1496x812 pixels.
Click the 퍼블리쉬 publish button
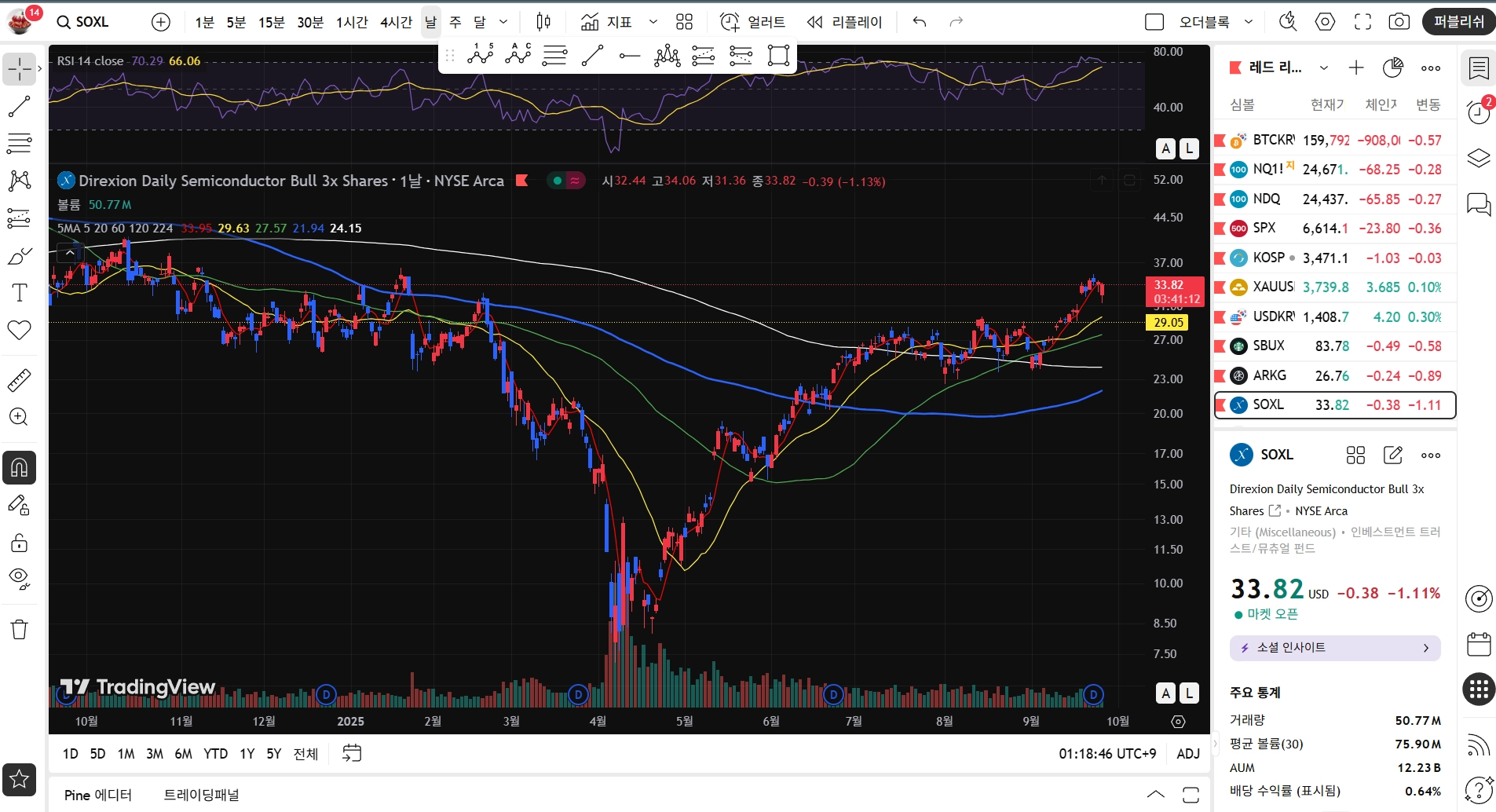[1459, 22]
